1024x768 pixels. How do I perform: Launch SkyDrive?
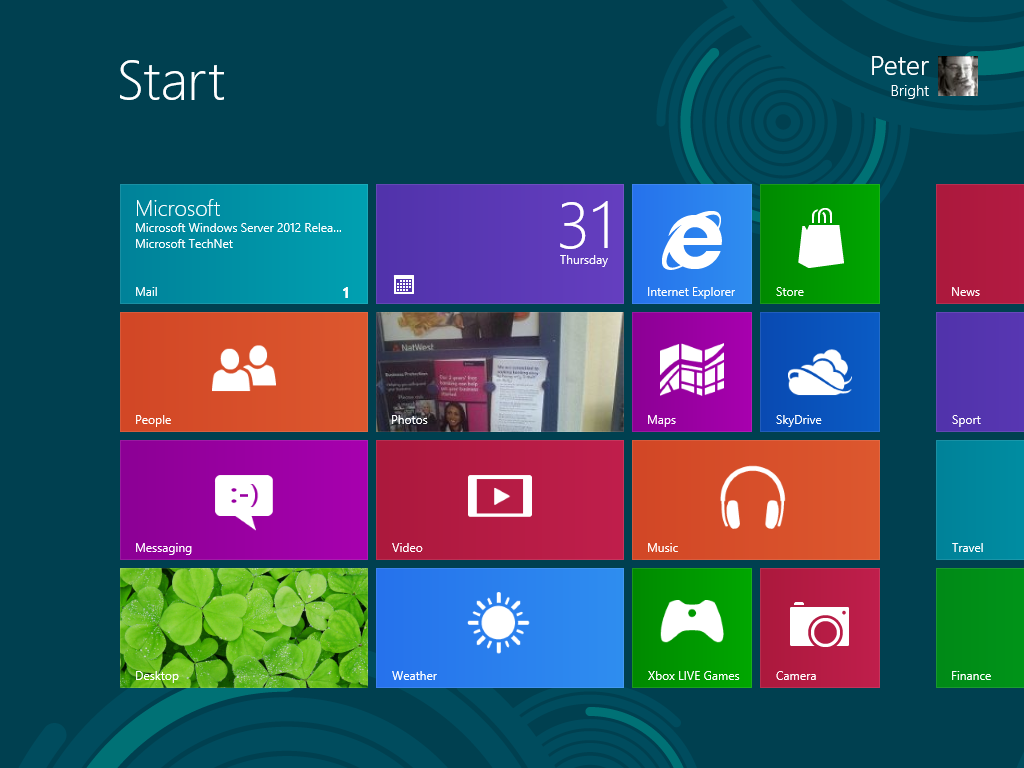click(819, 371)
